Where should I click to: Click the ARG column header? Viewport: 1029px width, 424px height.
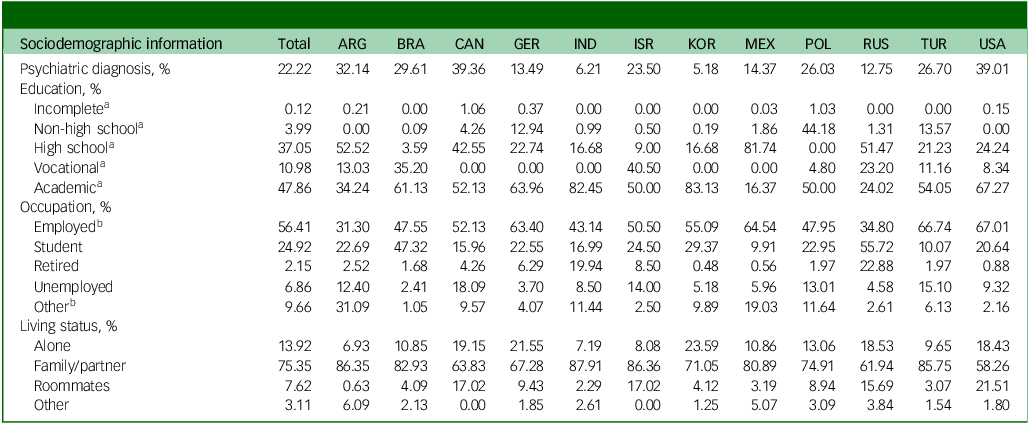(352, 44)
